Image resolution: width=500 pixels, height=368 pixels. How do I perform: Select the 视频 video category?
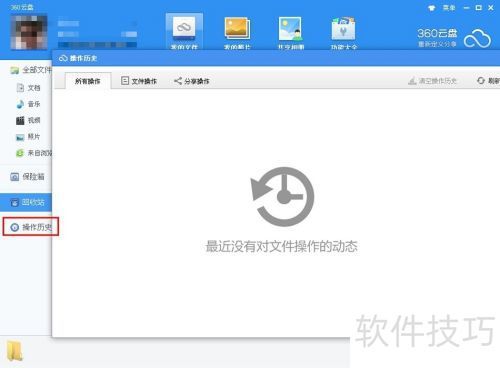click(x=28, y=120)
